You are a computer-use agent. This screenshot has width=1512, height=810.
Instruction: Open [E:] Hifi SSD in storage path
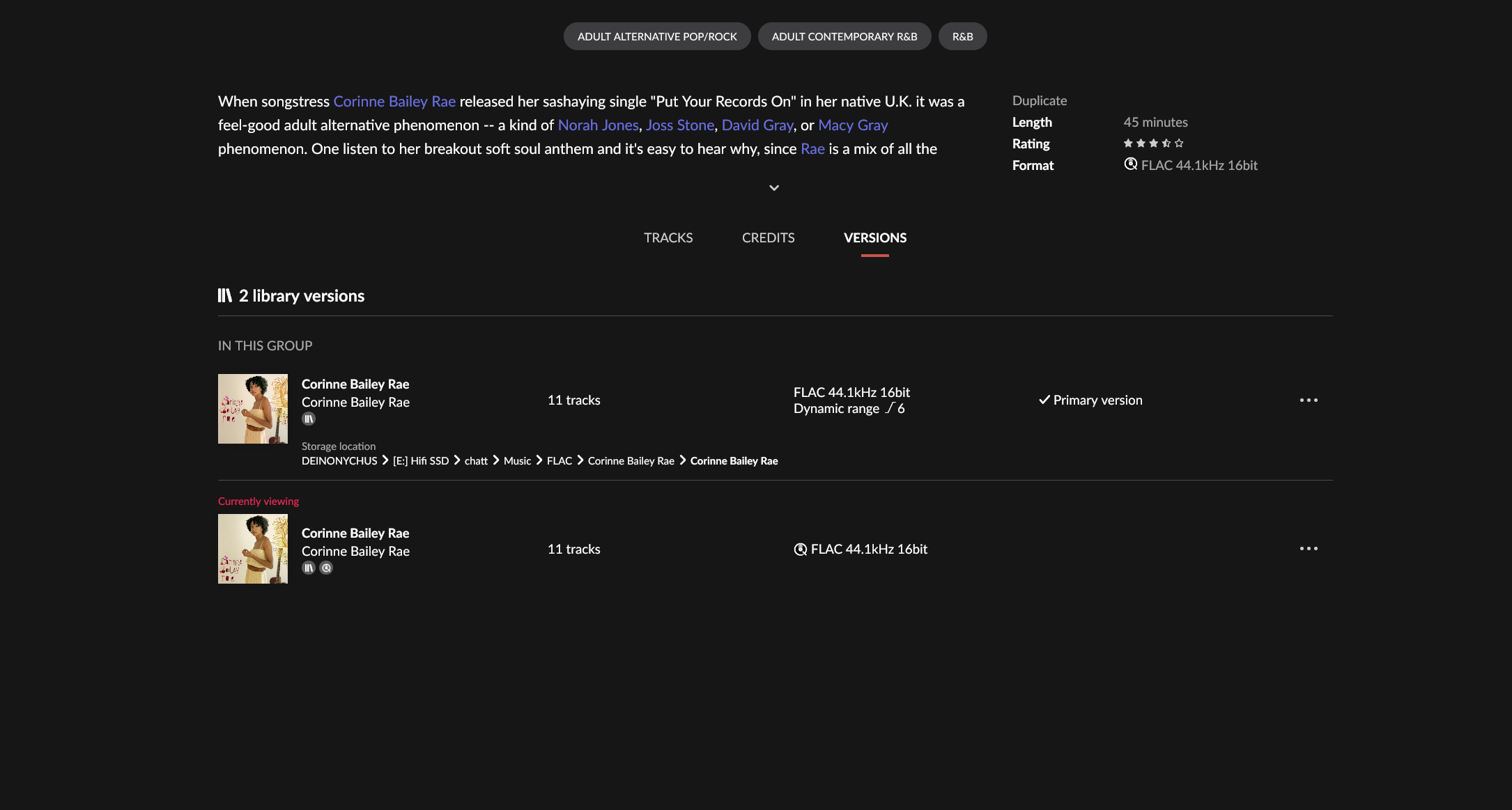click(x=421, y=461)
